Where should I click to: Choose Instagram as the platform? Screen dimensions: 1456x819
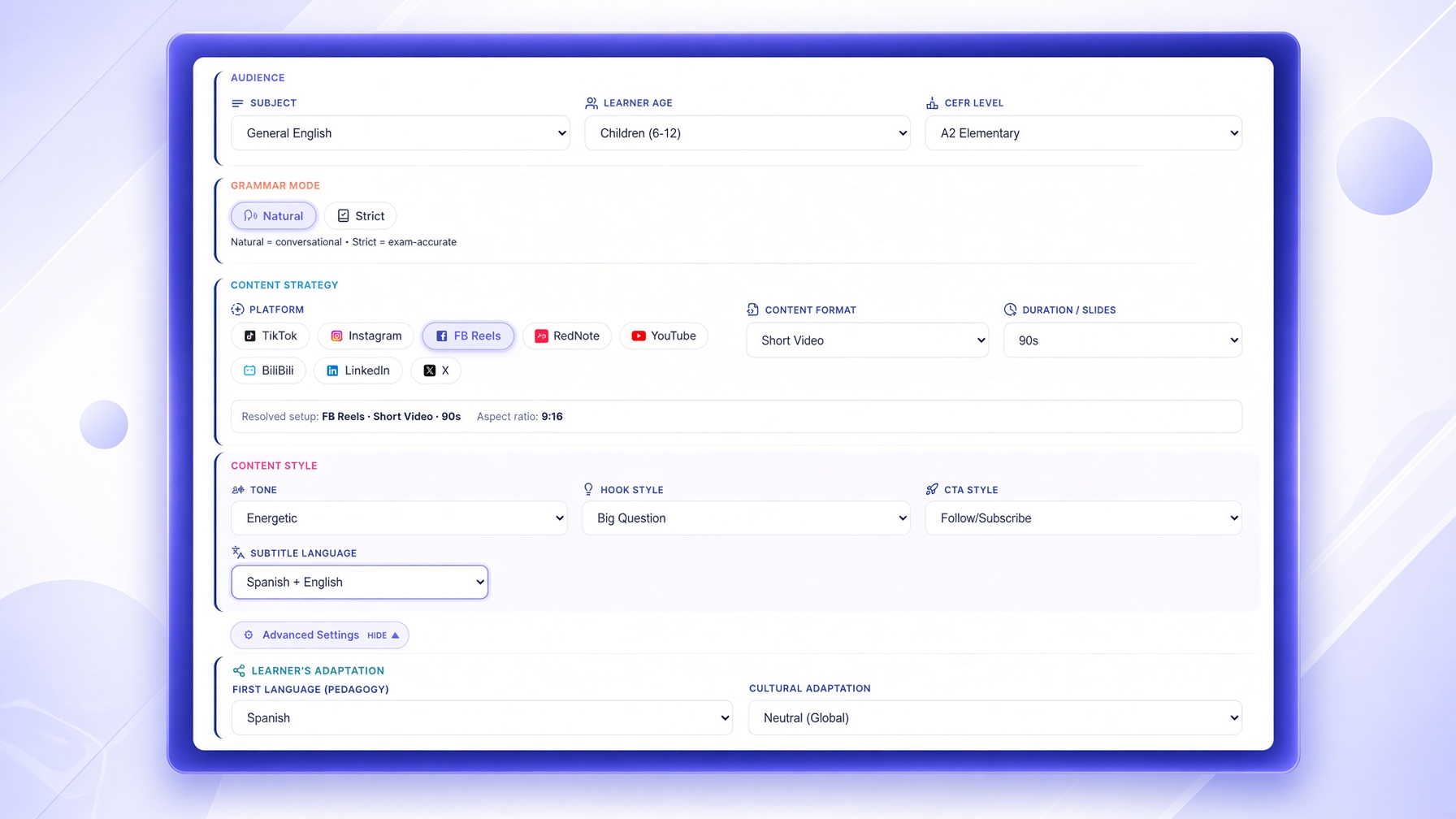pyautogui.click(x=366, y=336)
